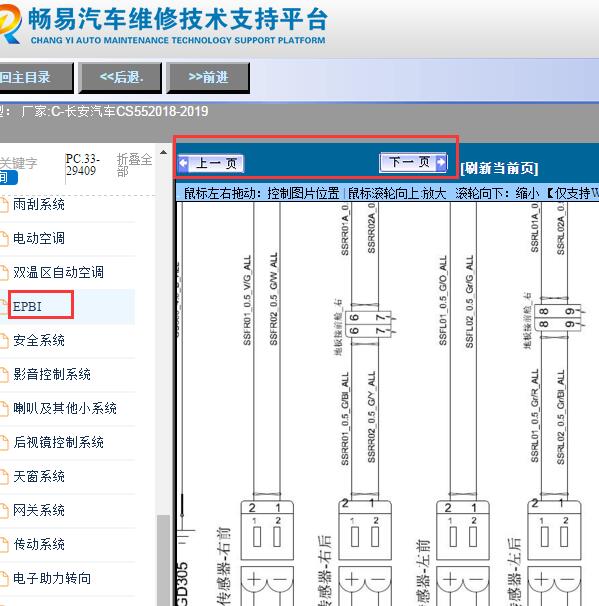Click sidebar scrollbar up arrow
This screenshot has width=599, height=606.
(x=163, y=152)
